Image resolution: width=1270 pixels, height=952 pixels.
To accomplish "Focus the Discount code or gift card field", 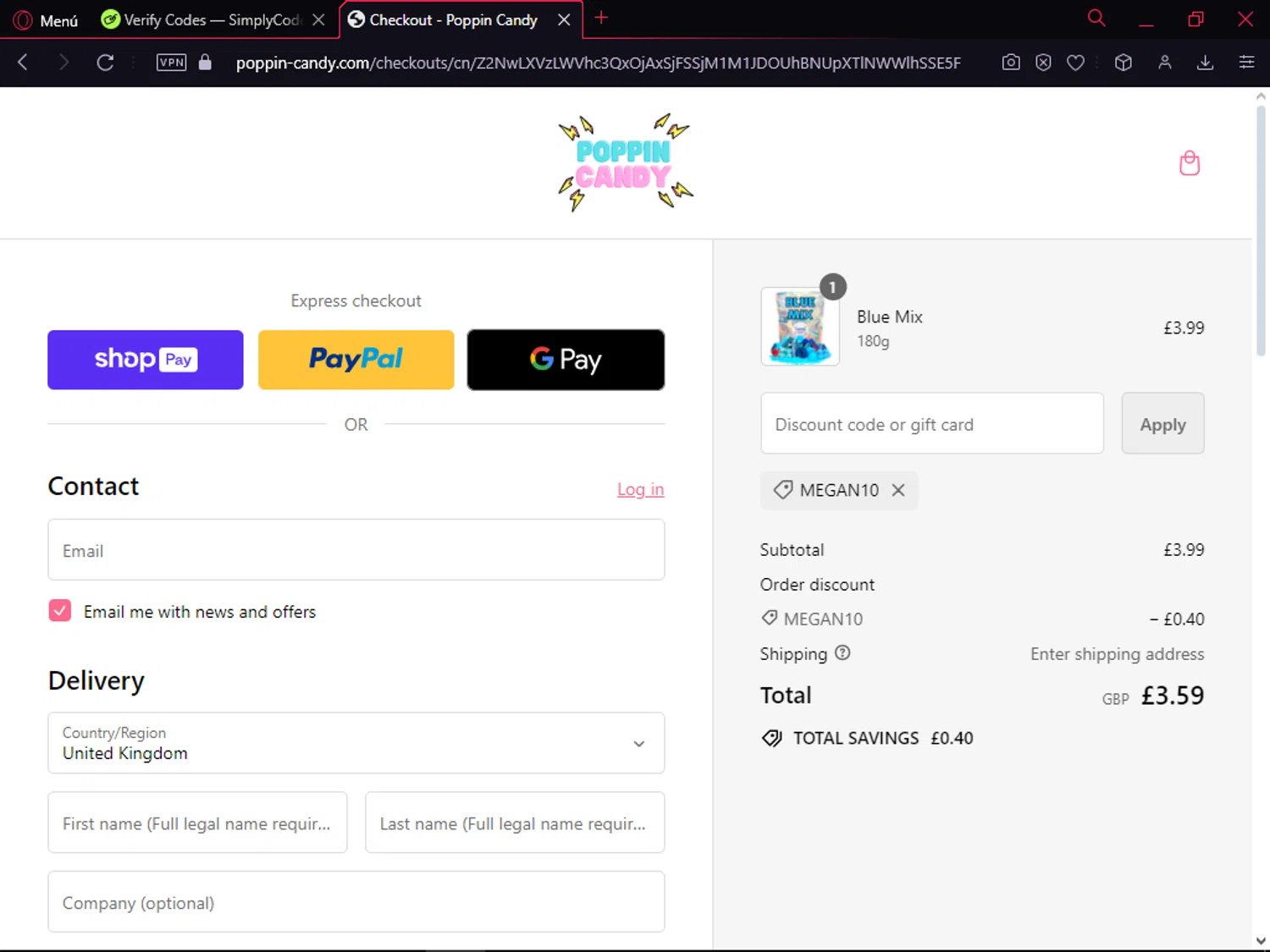I will [x=932, y=423].
